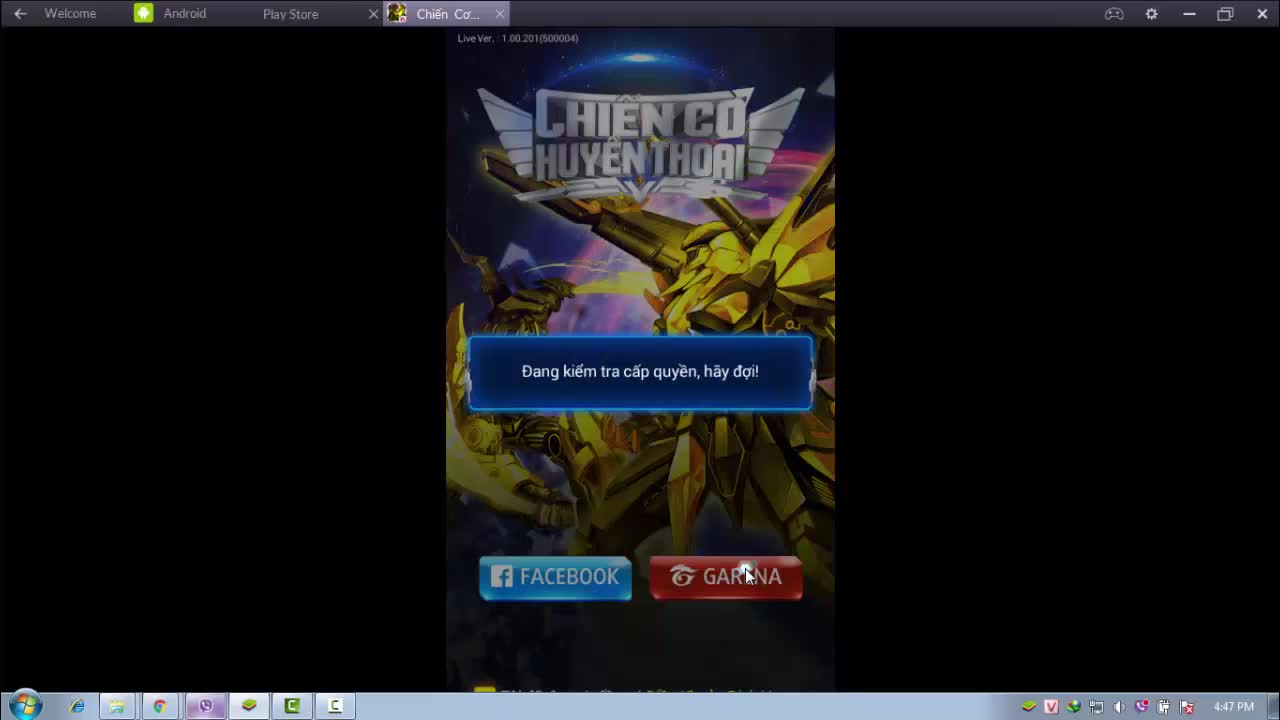Select BlueStacks in the taskbar
The image size is (1280, 720).
pyautogui.click(x=249, y=706)
